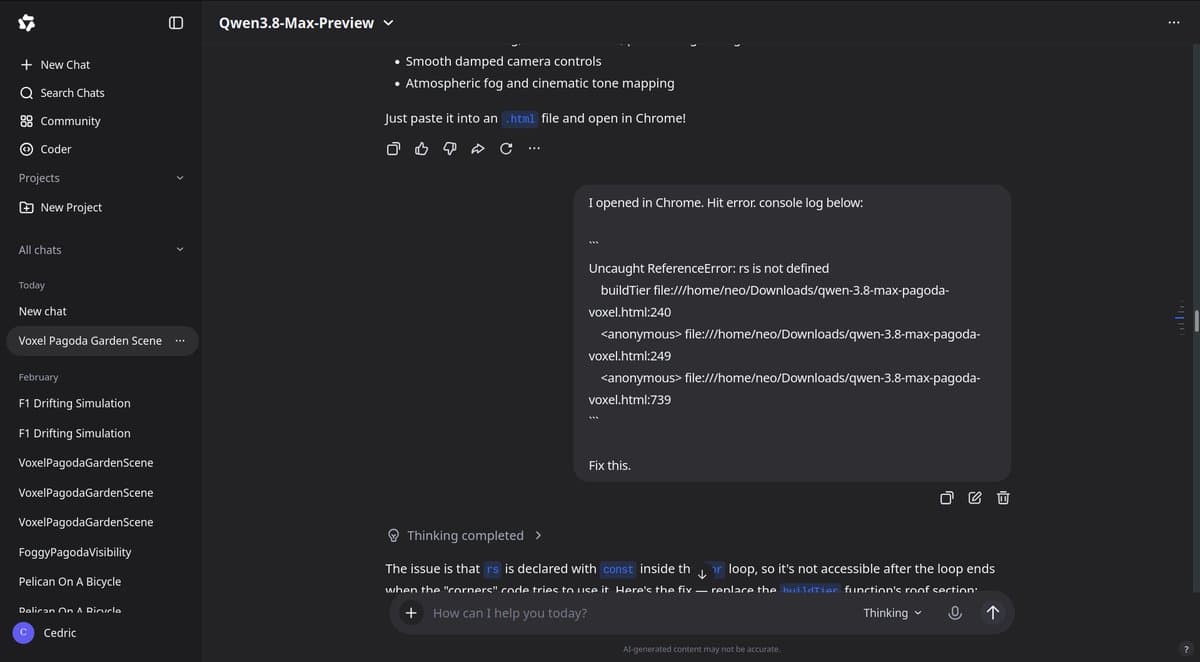
Task: Click the plus attachment button in input
Action: coord(411,613)
